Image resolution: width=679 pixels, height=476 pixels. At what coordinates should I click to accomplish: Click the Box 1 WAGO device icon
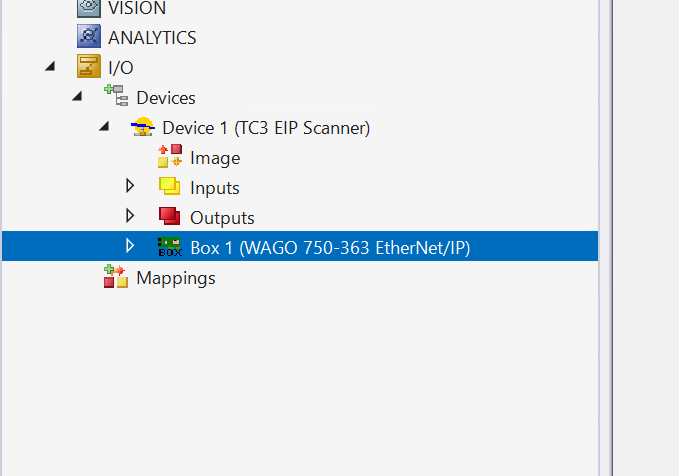(170, 247)
